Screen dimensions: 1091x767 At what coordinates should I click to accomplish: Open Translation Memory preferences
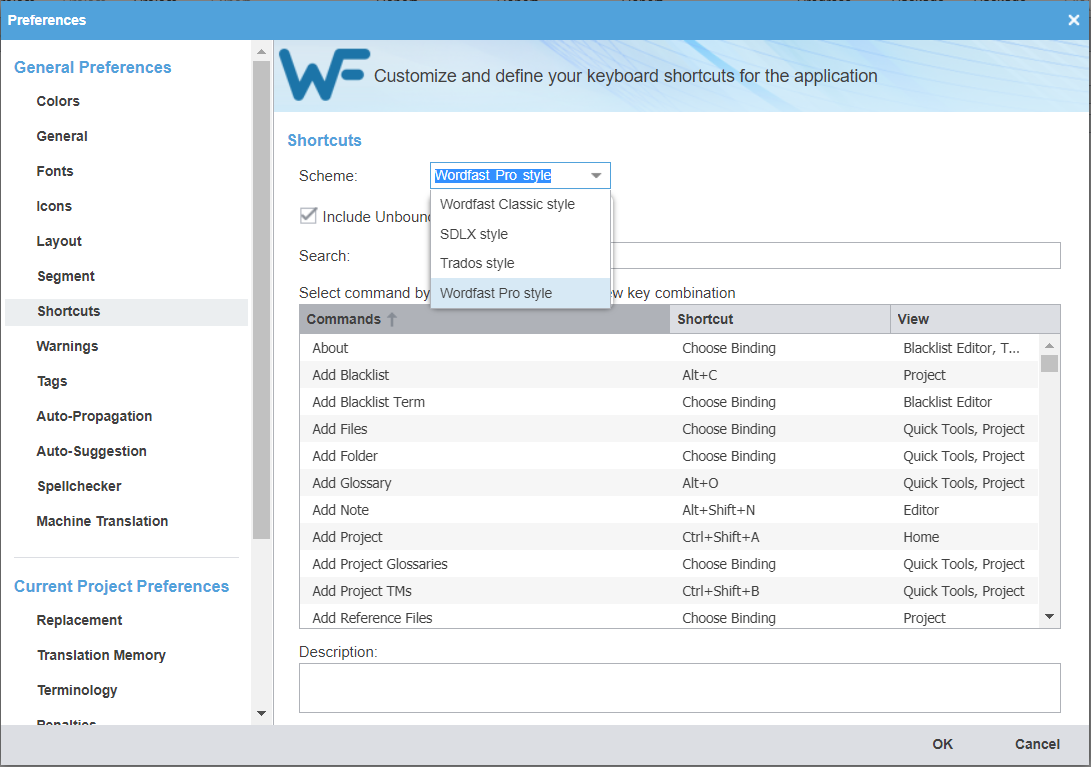[102, 655]
